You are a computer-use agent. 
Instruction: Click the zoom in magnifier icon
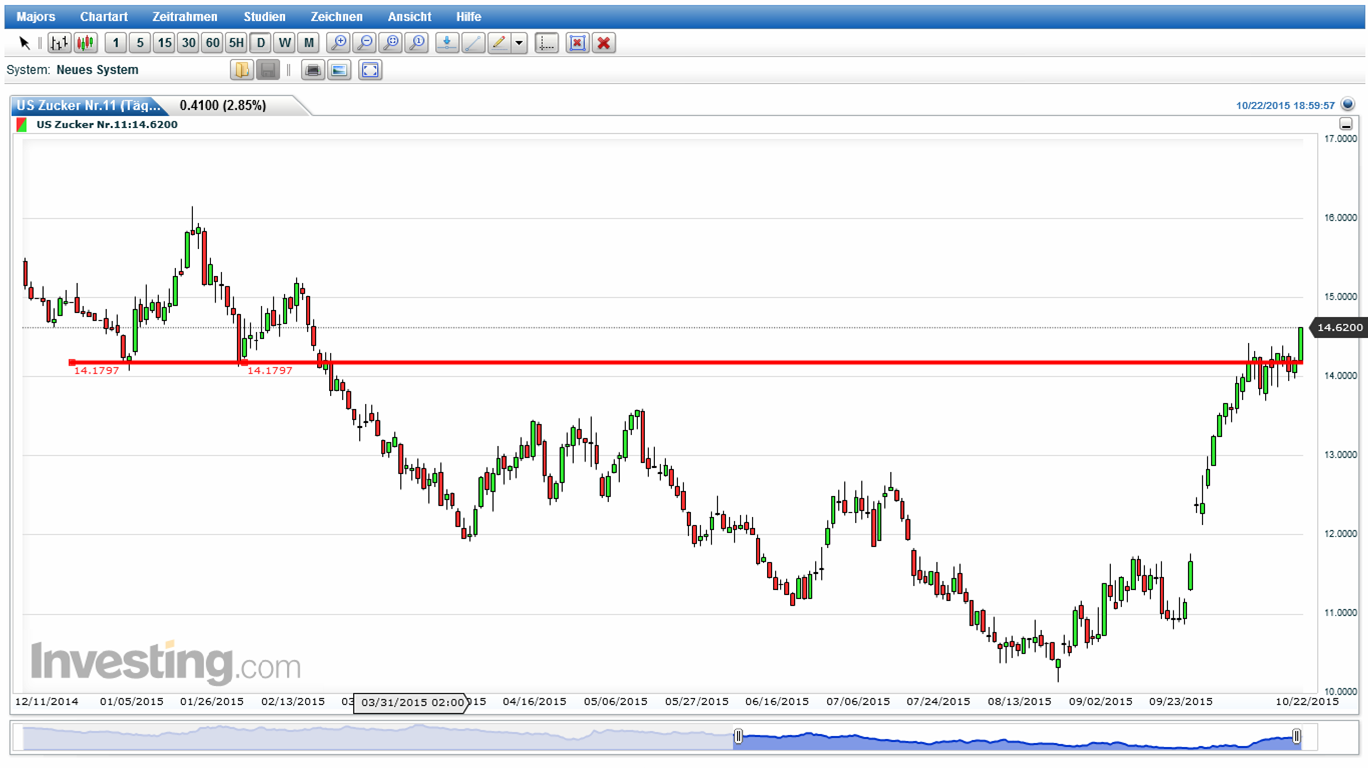(339, 43)
